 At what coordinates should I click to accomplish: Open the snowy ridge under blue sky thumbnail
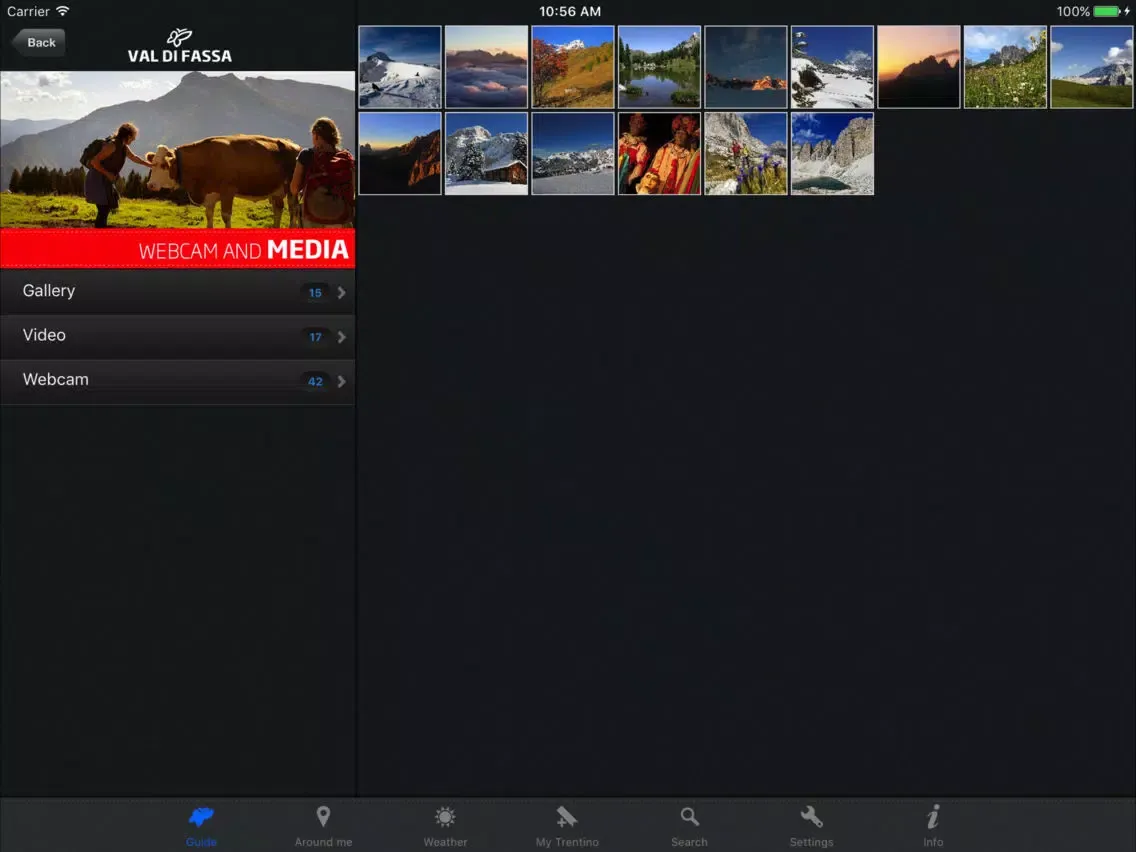point(572,154)
